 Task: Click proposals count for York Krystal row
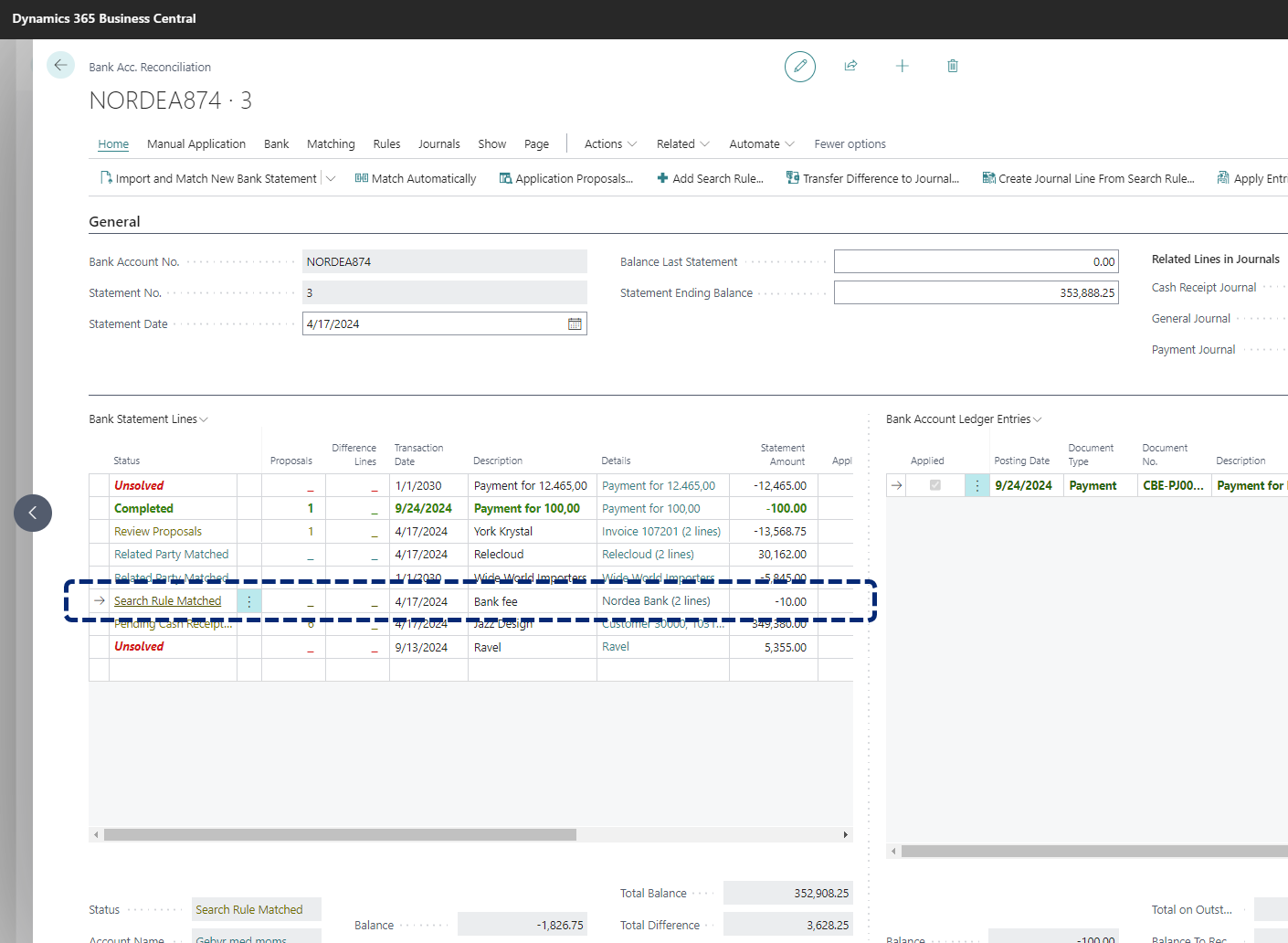point(311,531)
